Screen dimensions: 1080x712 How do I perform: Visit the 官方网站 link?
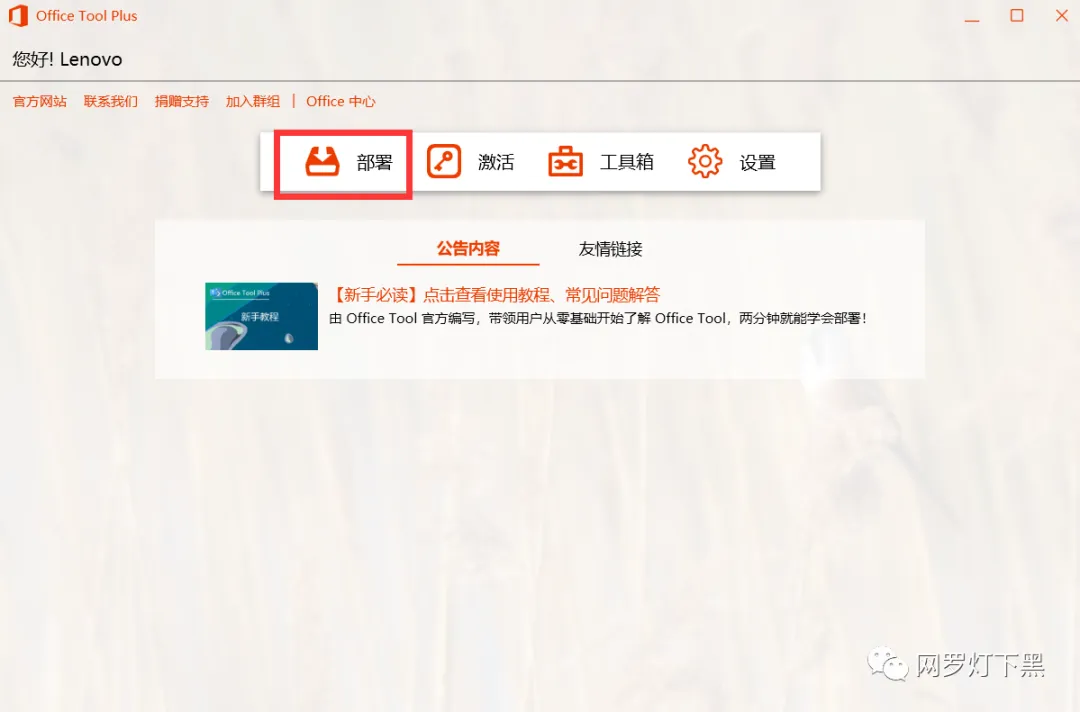click(x=40, y=101)
